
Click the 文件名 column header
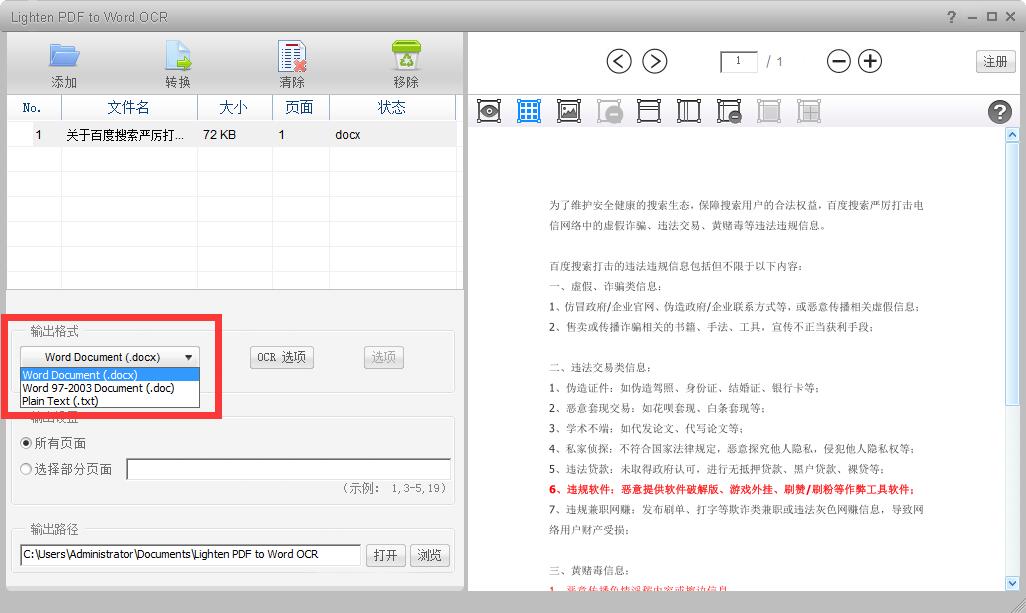pos(129,107)
